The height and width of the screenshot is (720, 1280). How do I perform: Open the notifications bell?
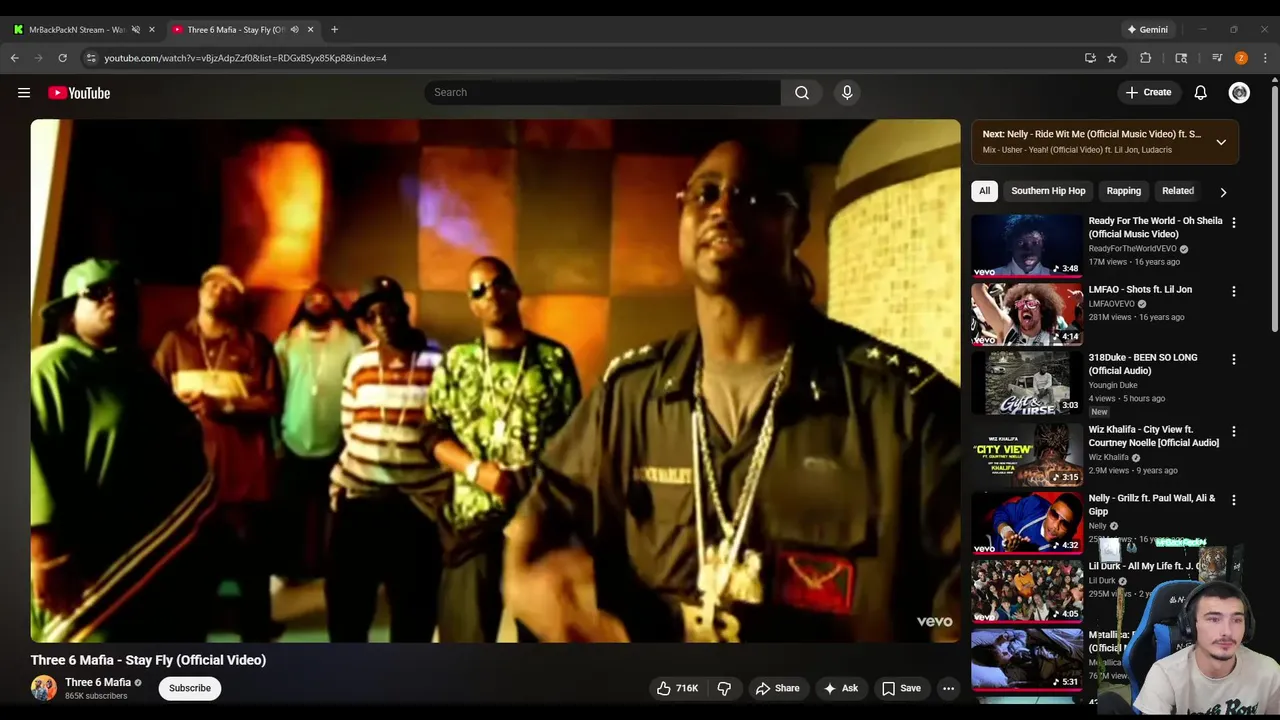(1200, 93)
